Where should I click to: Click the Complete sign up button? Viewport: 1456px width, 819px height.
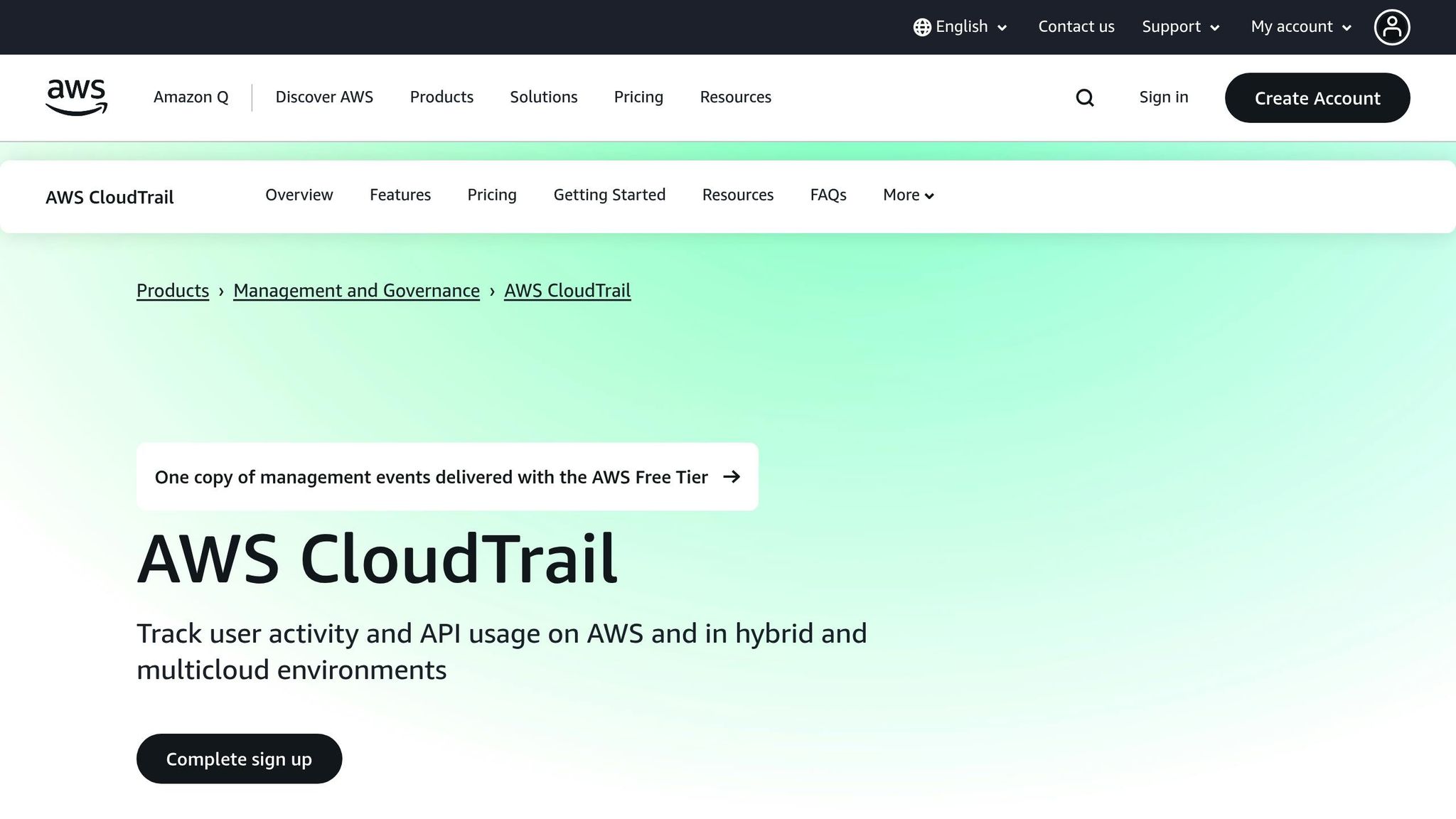click(x=239, y=759)
